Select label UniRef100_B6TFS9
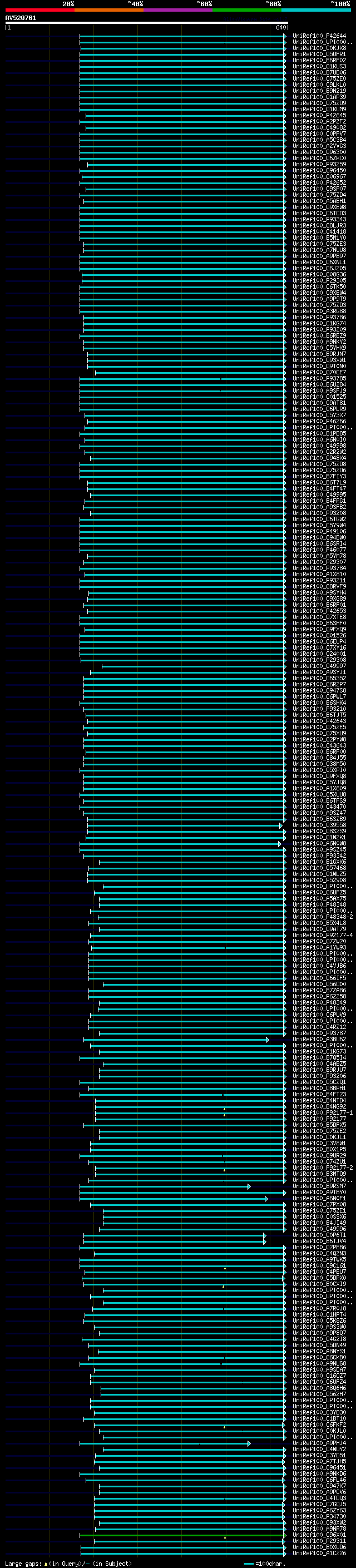The width and height of the screenshot is (356, 1568). point(319,800)
